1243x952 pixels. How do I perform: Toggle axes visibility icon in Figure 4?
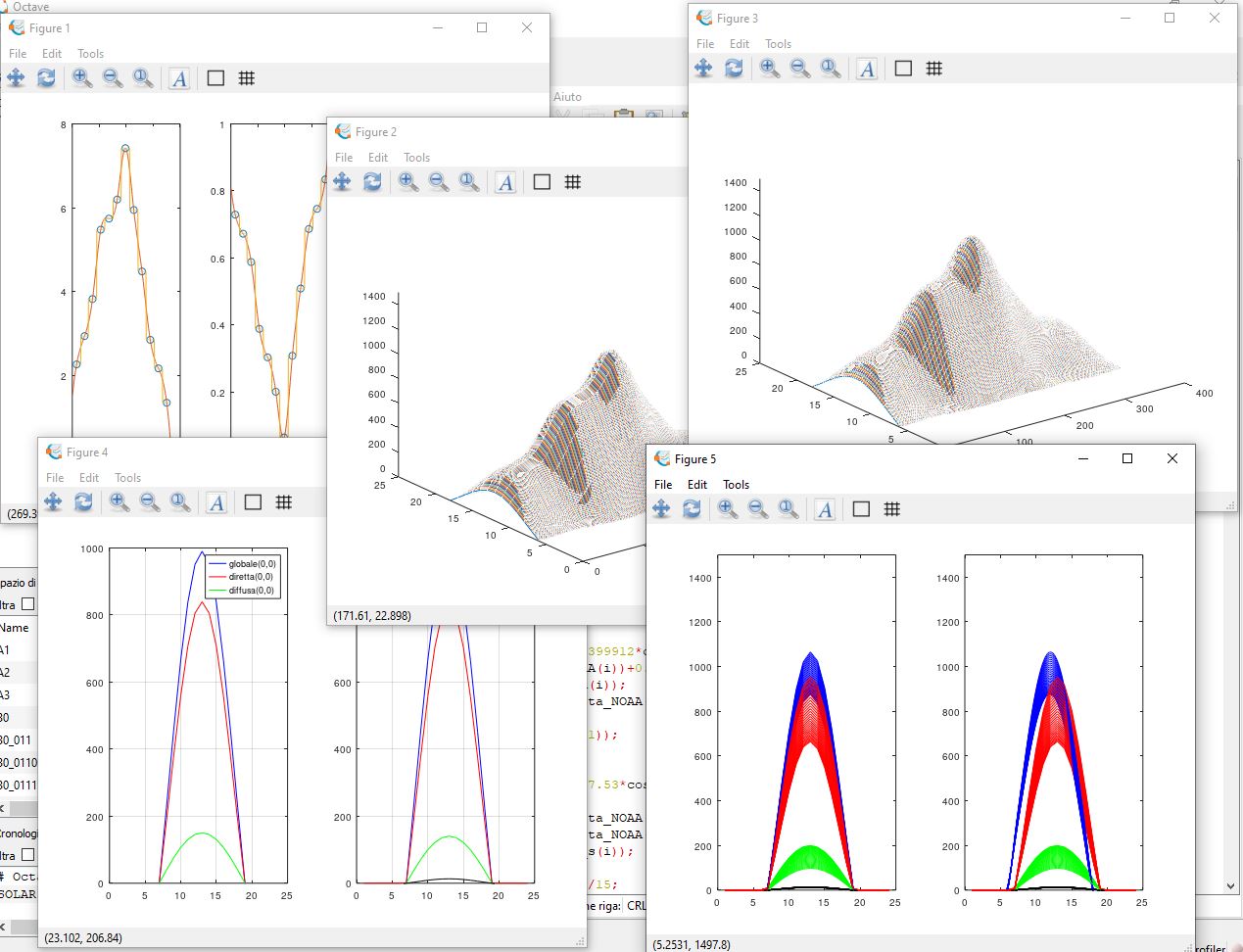(253, 502)
